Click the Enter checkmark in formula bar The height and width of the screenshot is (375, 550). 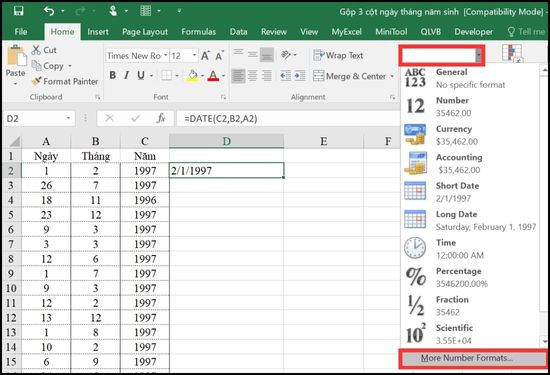pos(135,118)
